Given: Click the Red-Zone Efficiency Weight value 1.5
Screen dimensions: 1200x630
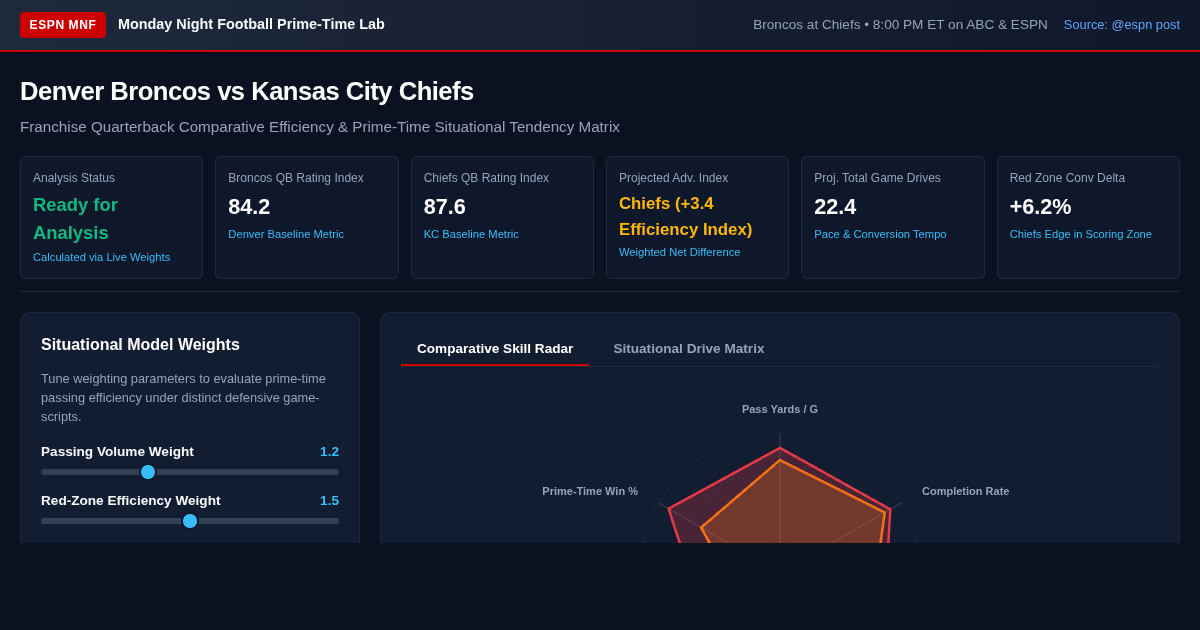Looking at the screenshot, I should click(x=329, y=501).
